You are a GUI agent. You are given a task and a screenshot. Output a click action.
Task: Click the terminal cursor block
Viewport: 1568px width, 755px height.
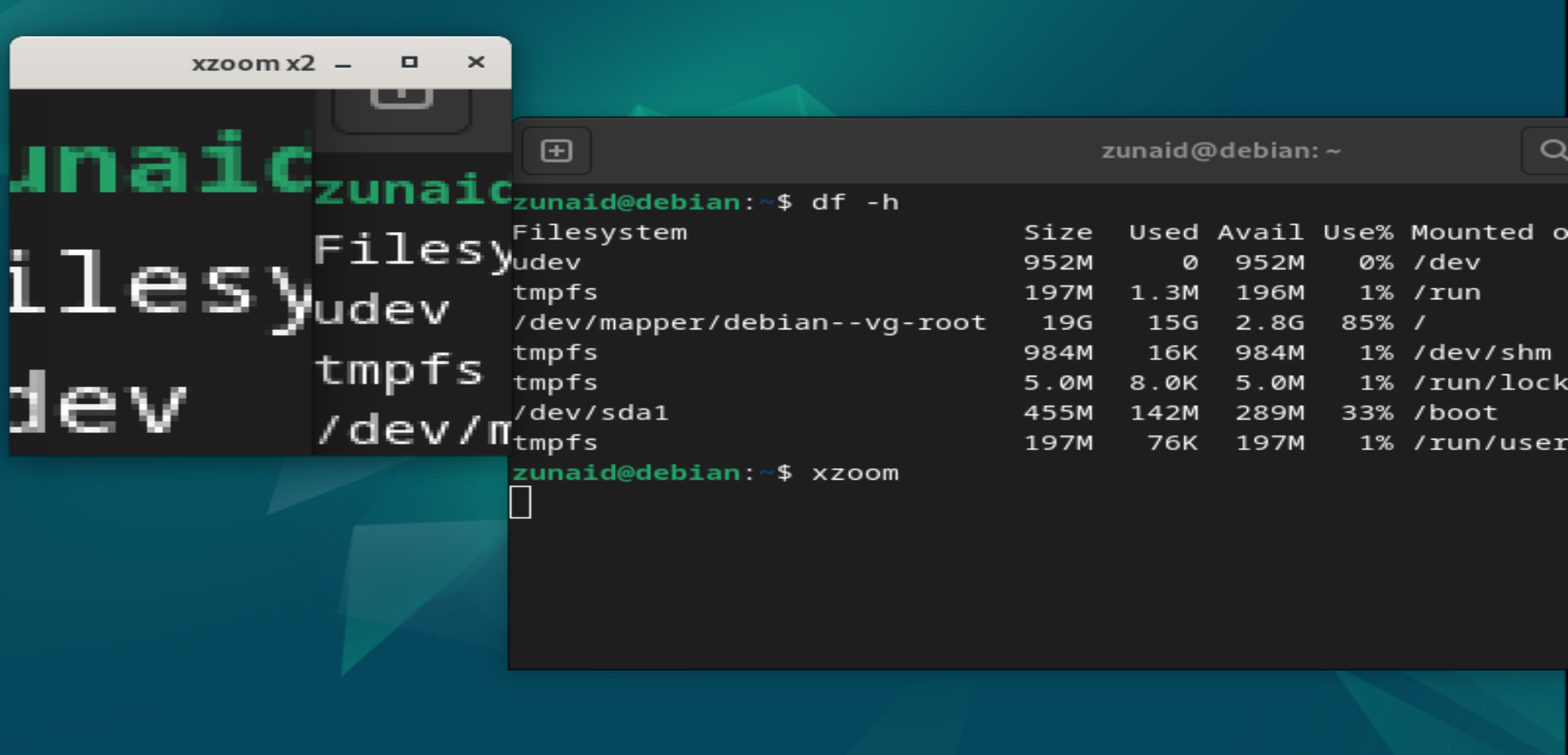pyautogui.click(x=520, y=502)
